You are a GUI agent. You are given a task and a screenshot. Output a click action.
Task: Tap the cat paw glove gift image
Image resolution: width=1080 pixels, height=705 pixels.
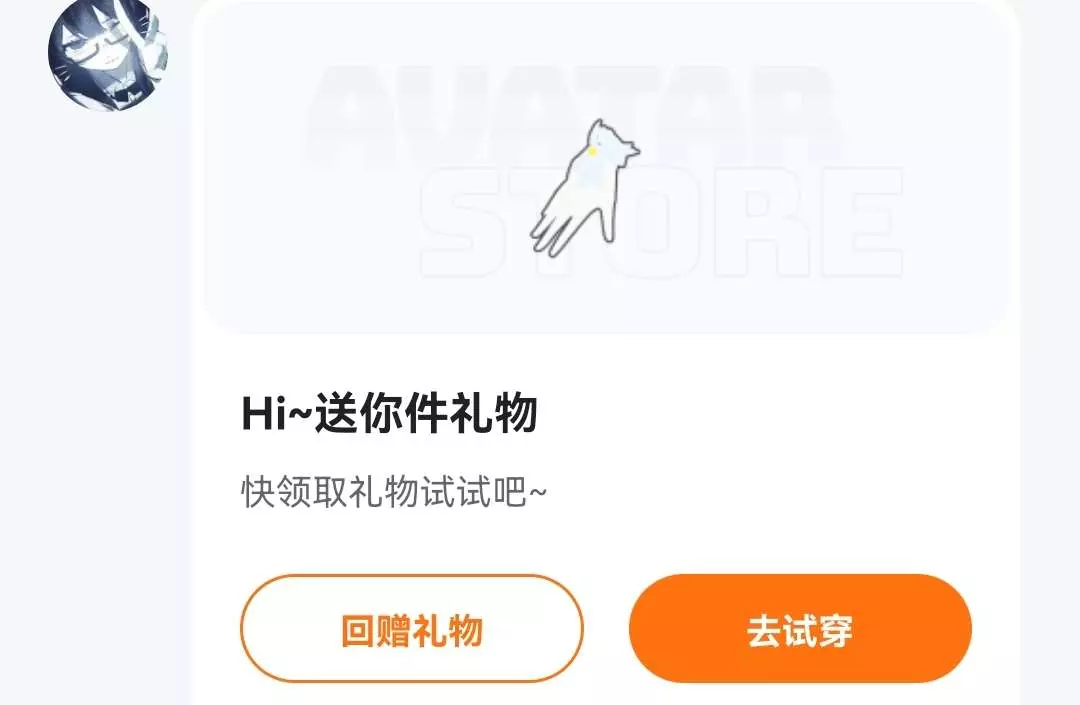[x=584, y=187]
